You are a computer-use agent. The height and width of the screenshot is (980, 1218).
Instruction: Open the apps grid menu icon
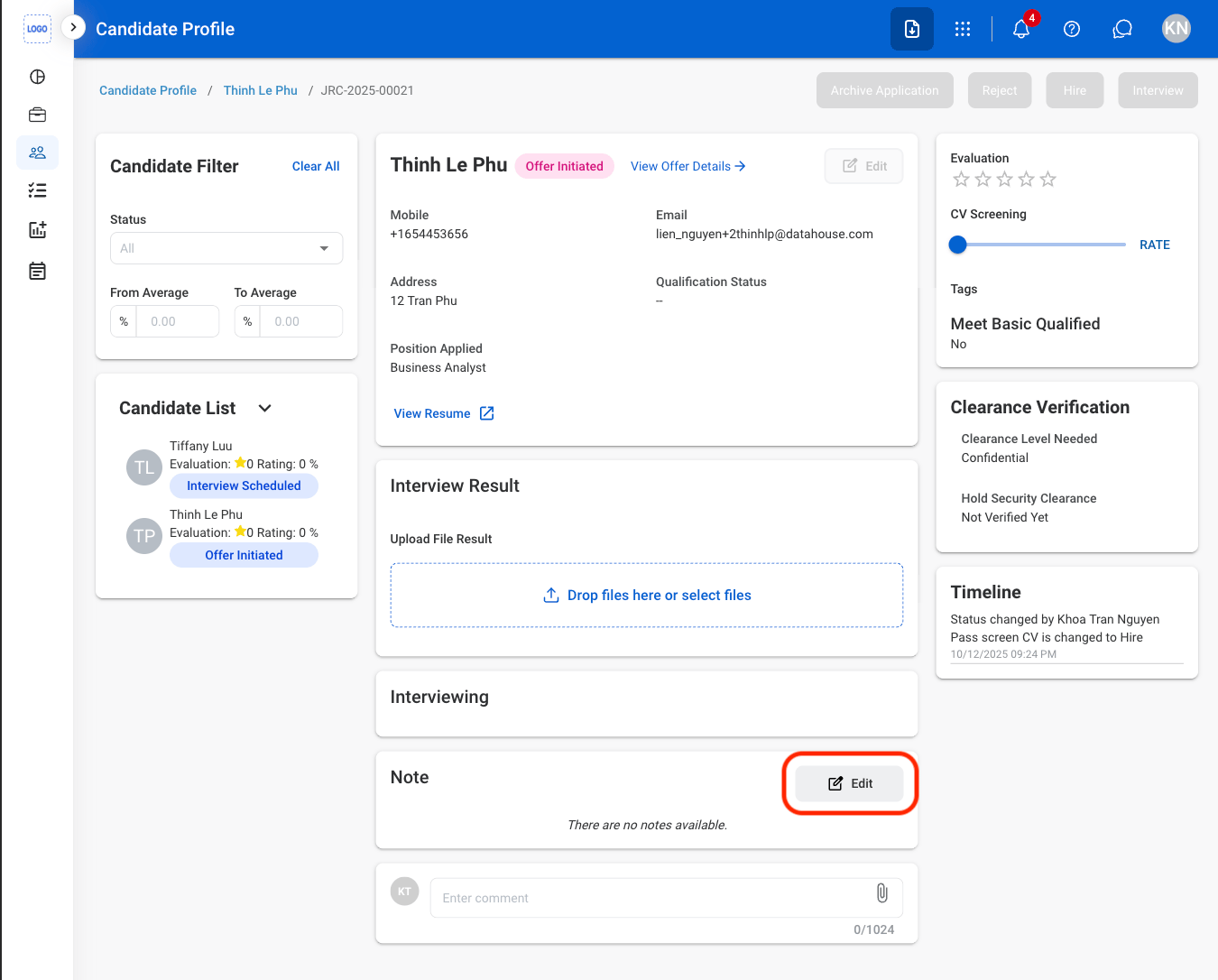[x=963, y=29]
